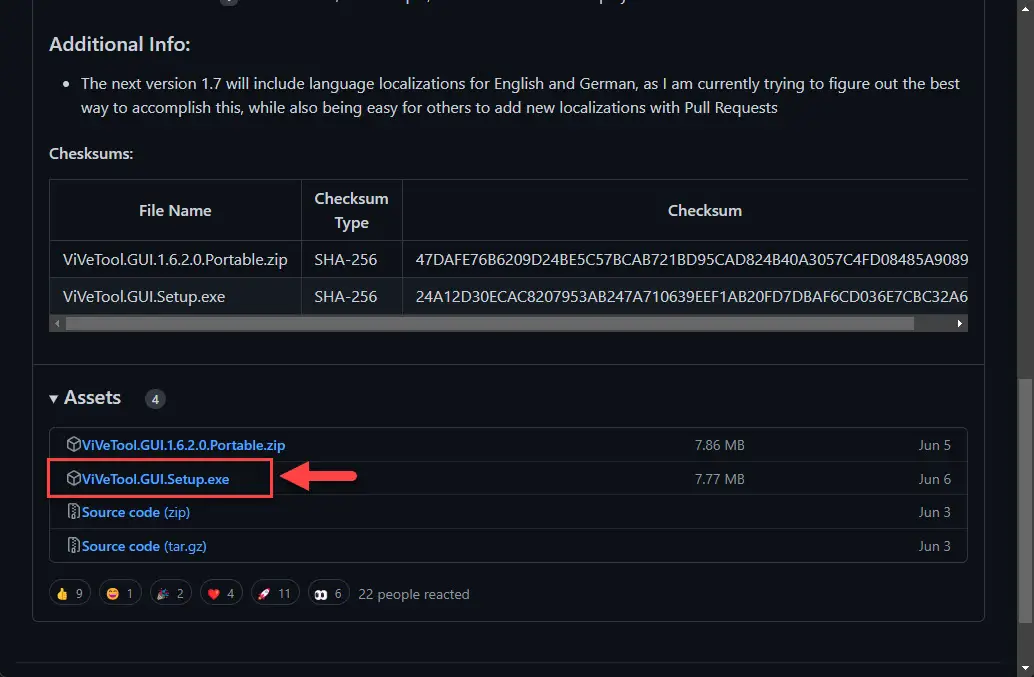Add a thumbs up reaction
The height and width of the screenshot is (677, 1034).
[70, 593]
